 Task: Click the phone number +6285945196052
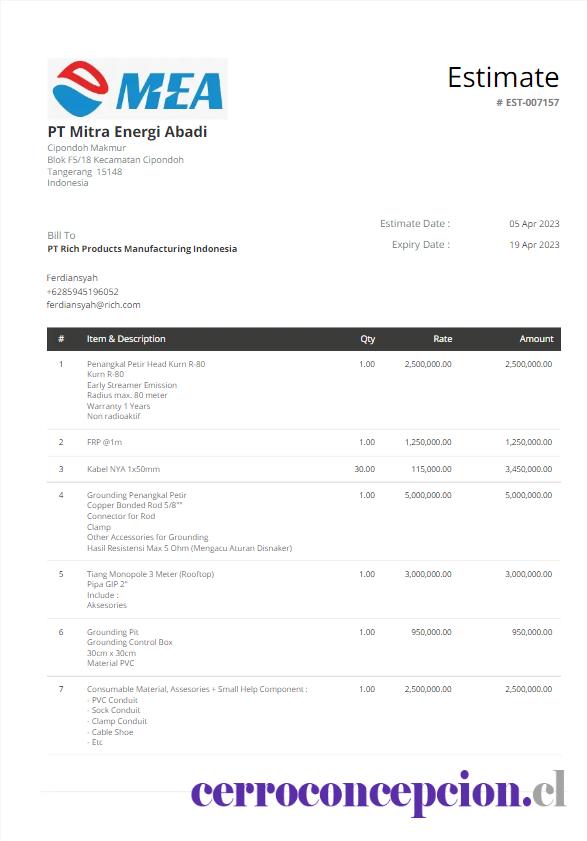(x=83, y=292)
